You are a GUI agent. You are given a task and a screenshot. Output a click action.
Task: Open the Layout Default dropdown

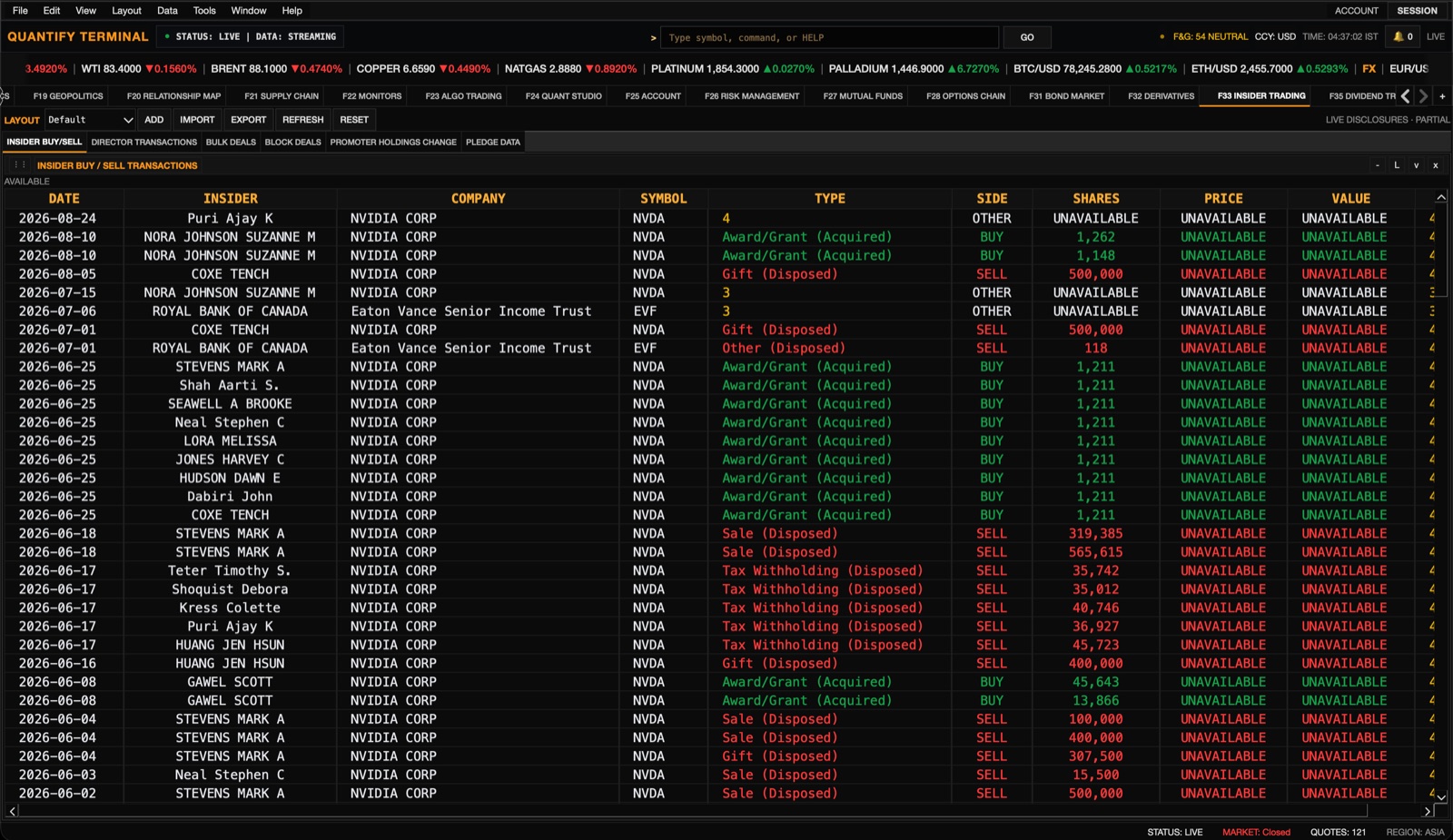pos(90,120)
